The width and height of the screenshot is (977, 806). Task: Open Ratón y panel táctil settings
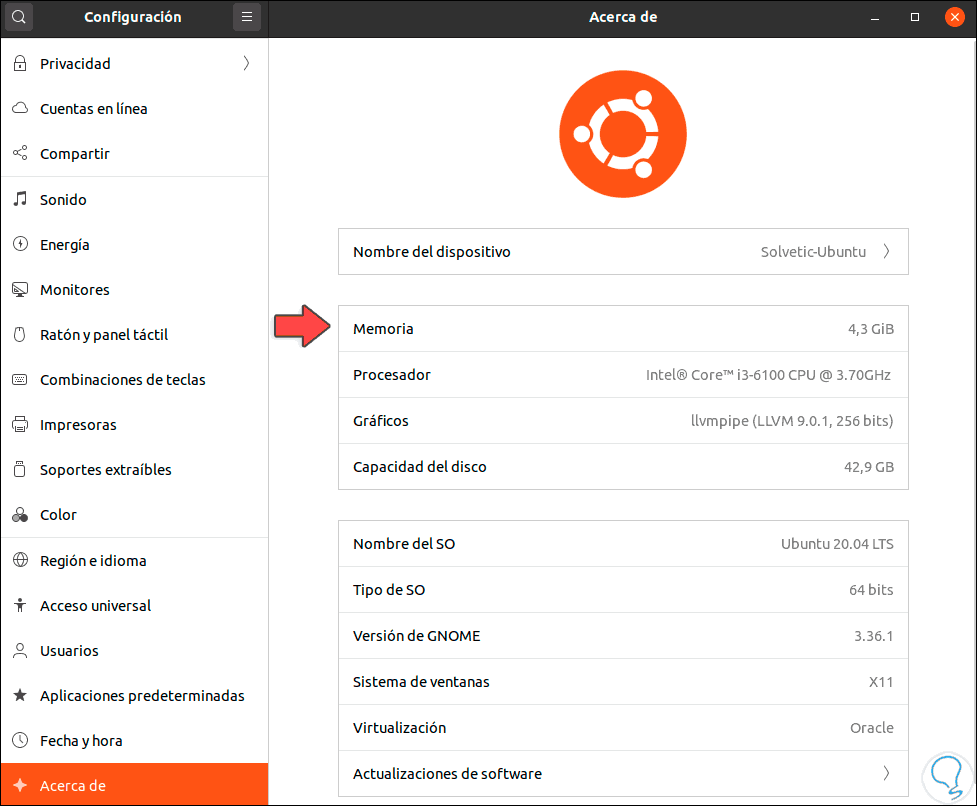tap(135, 334)
